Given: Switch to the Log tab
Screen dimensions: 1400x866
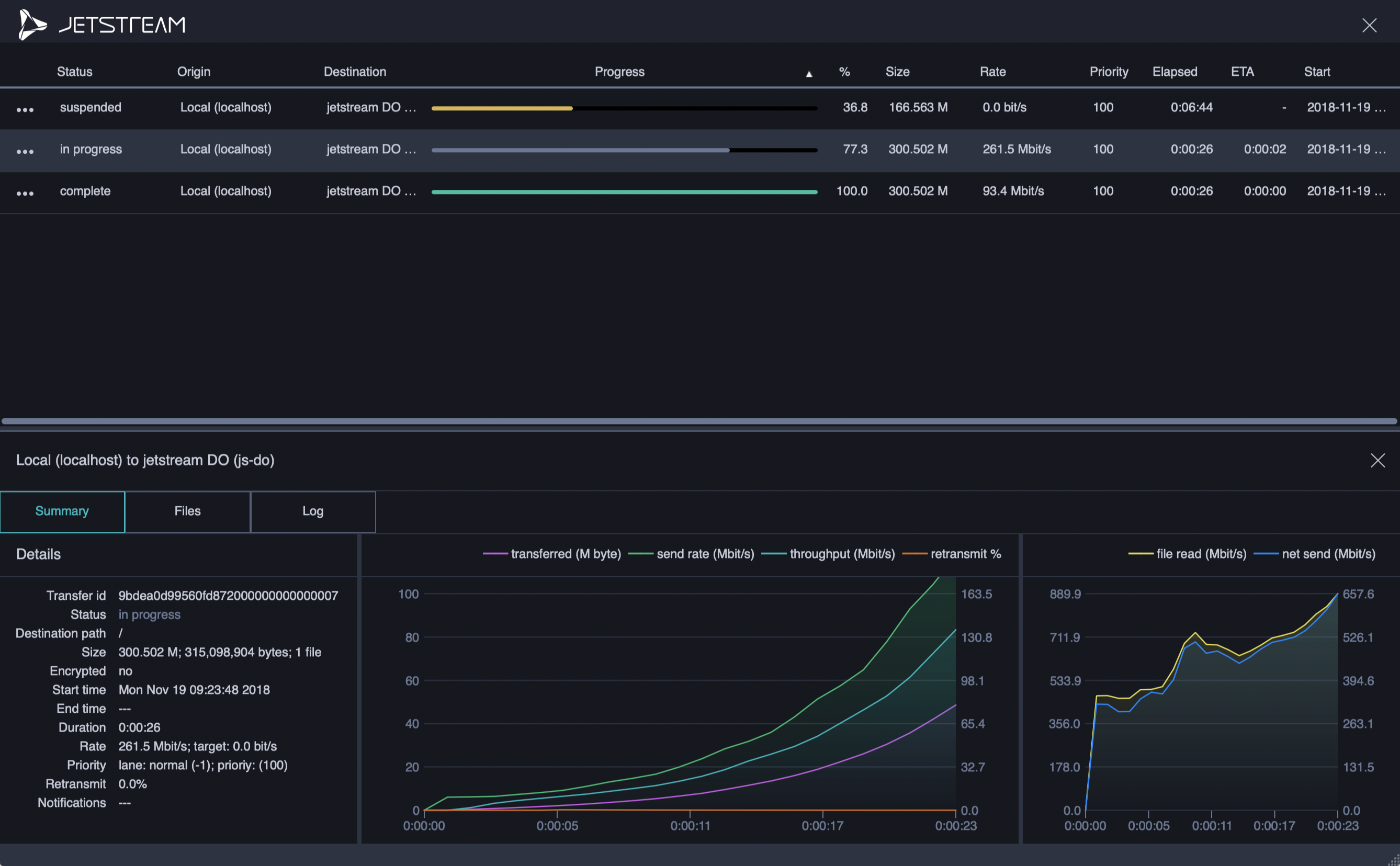Looking at the screenshot, I should click(x=313, y=511).
